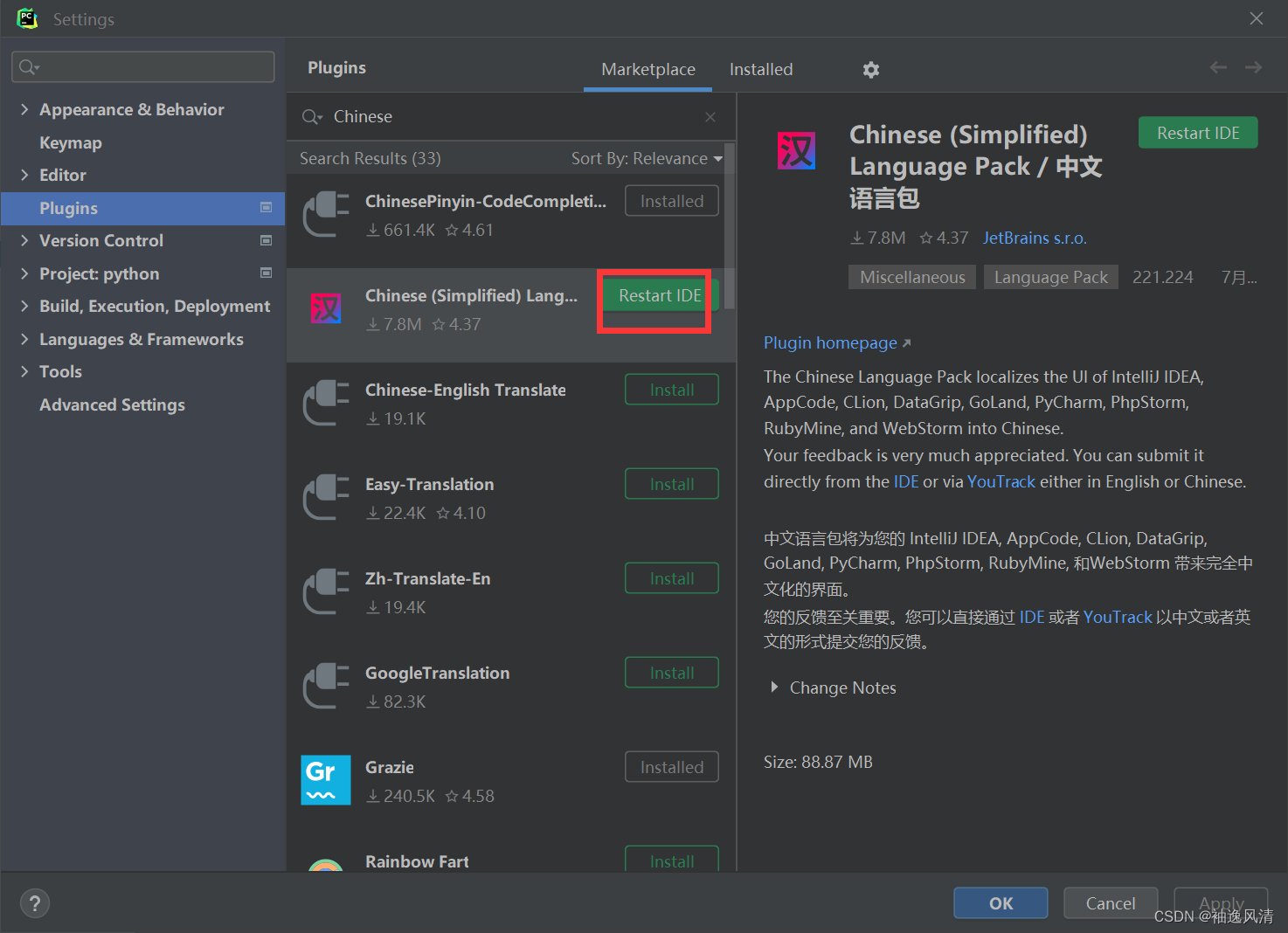Click the Chinese-English Translate plug icon

pos(326,403)
